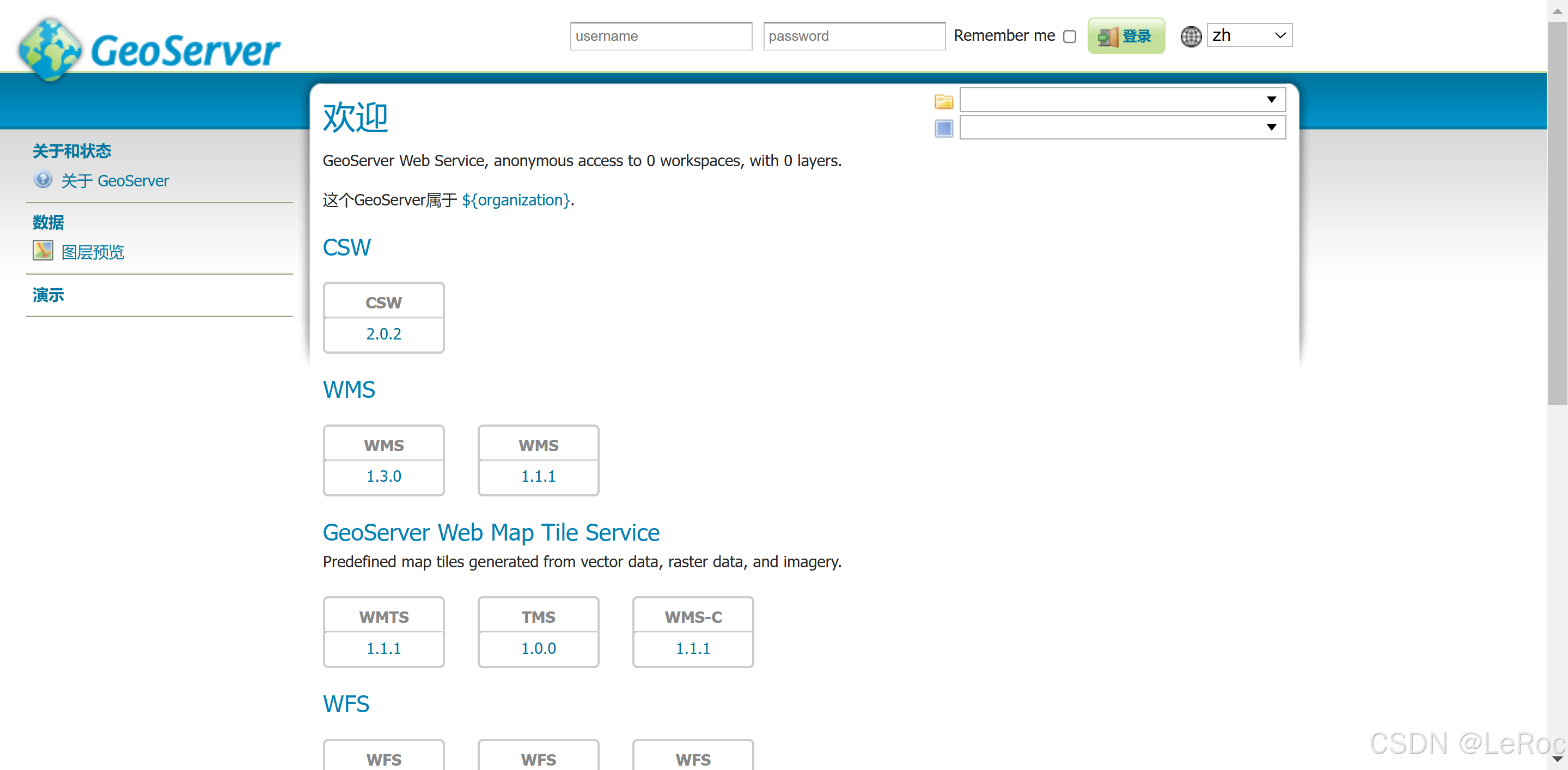Open the zh language dropdown
1568x770 pixels.
click(x=1248, y=35)
